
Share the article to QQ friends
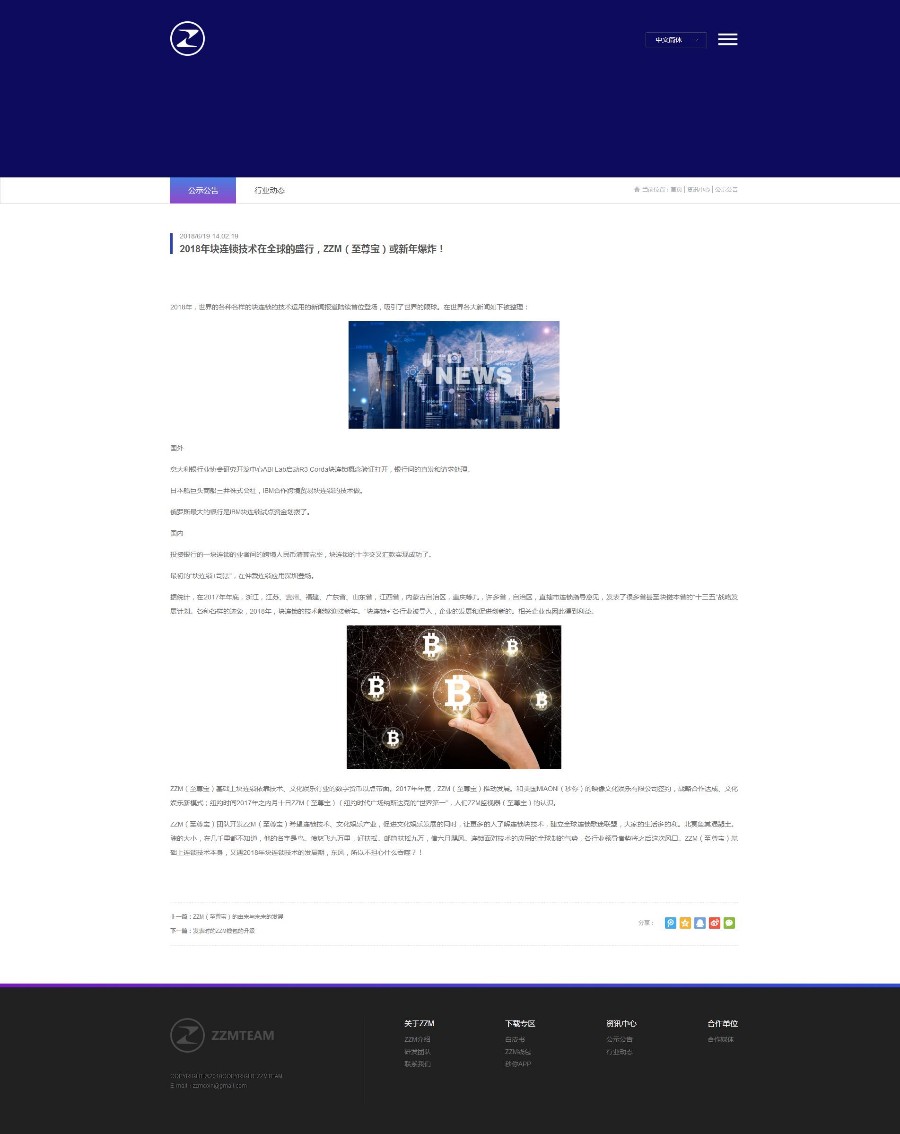pos(699,923)
